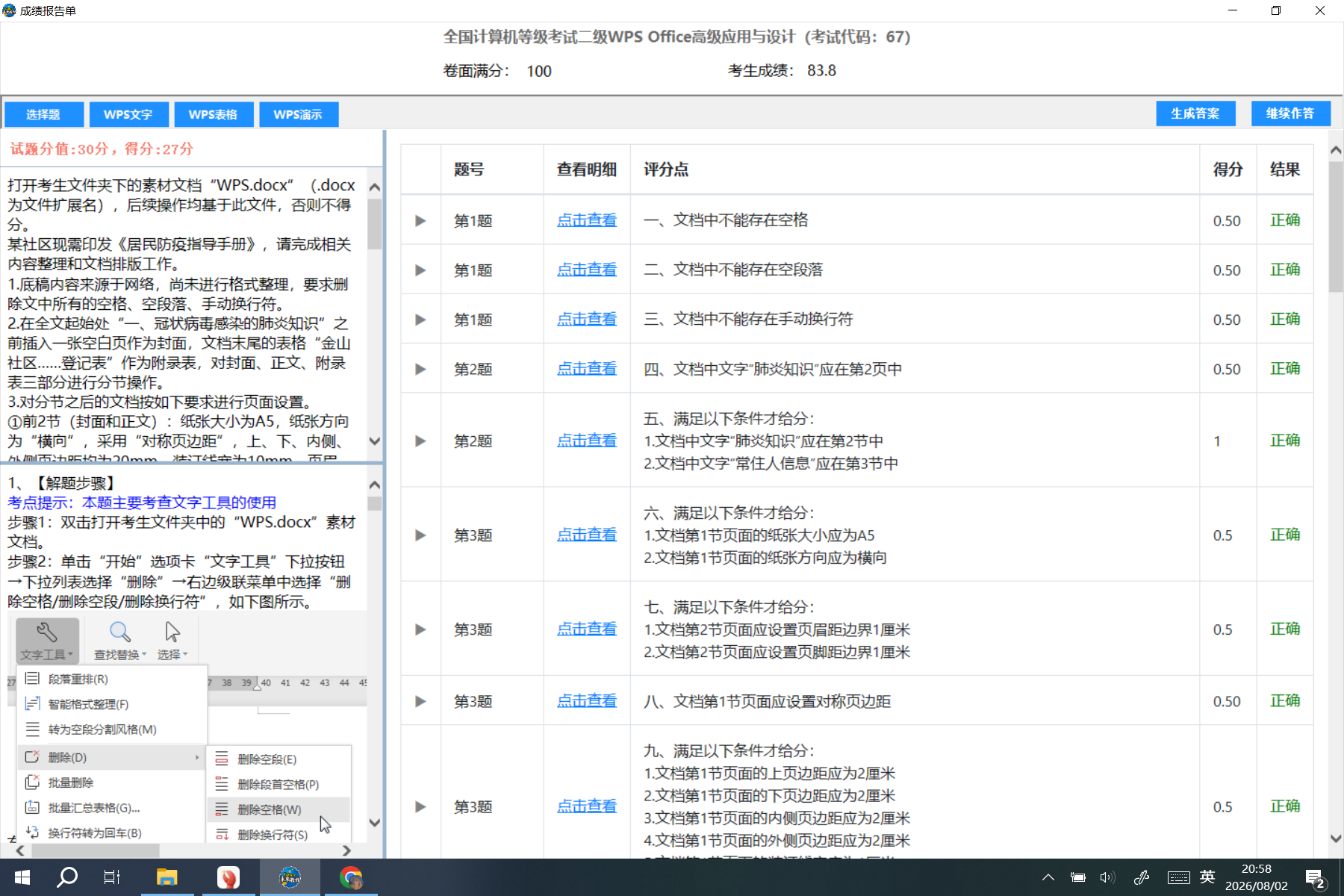Click the 考点提示 blue hint text
This screenshot has width=1344, height=896.
click(142, 503)
